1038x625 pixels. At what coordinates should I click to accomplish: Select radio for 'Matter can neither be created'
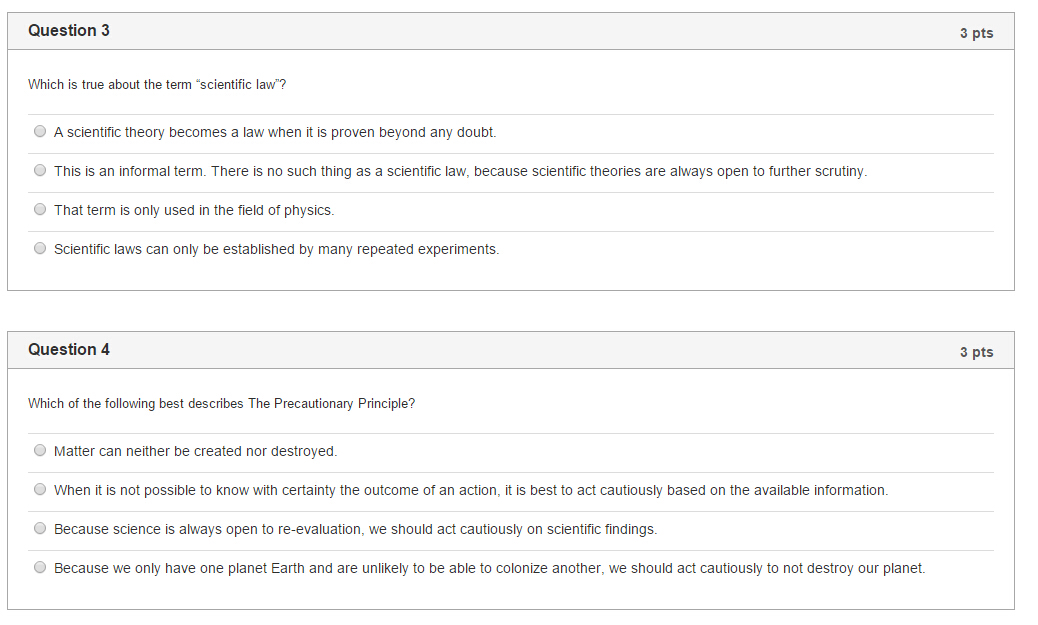(40, 451)
